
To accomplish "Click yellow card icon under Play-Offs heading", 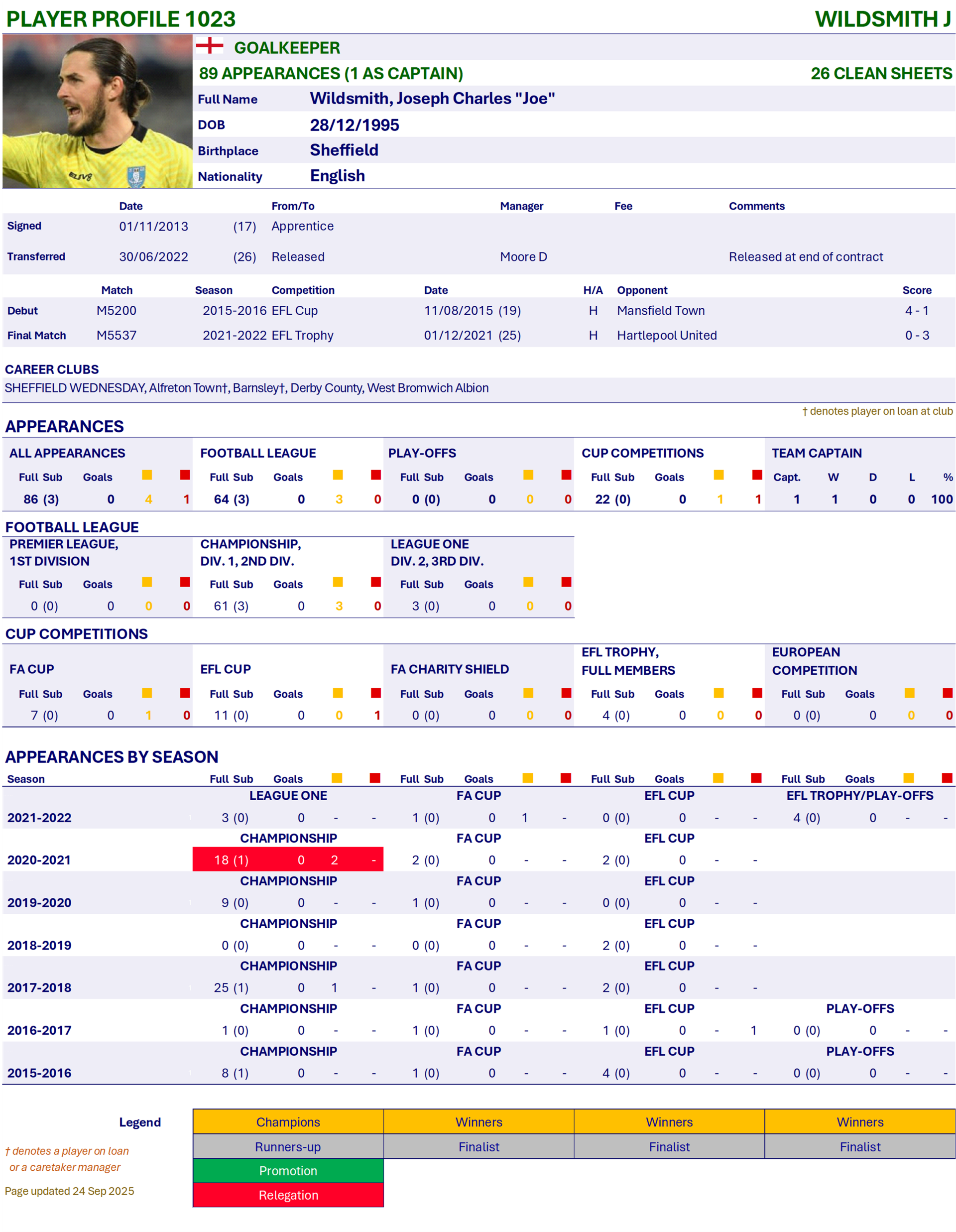I will [x=528, y=475].
